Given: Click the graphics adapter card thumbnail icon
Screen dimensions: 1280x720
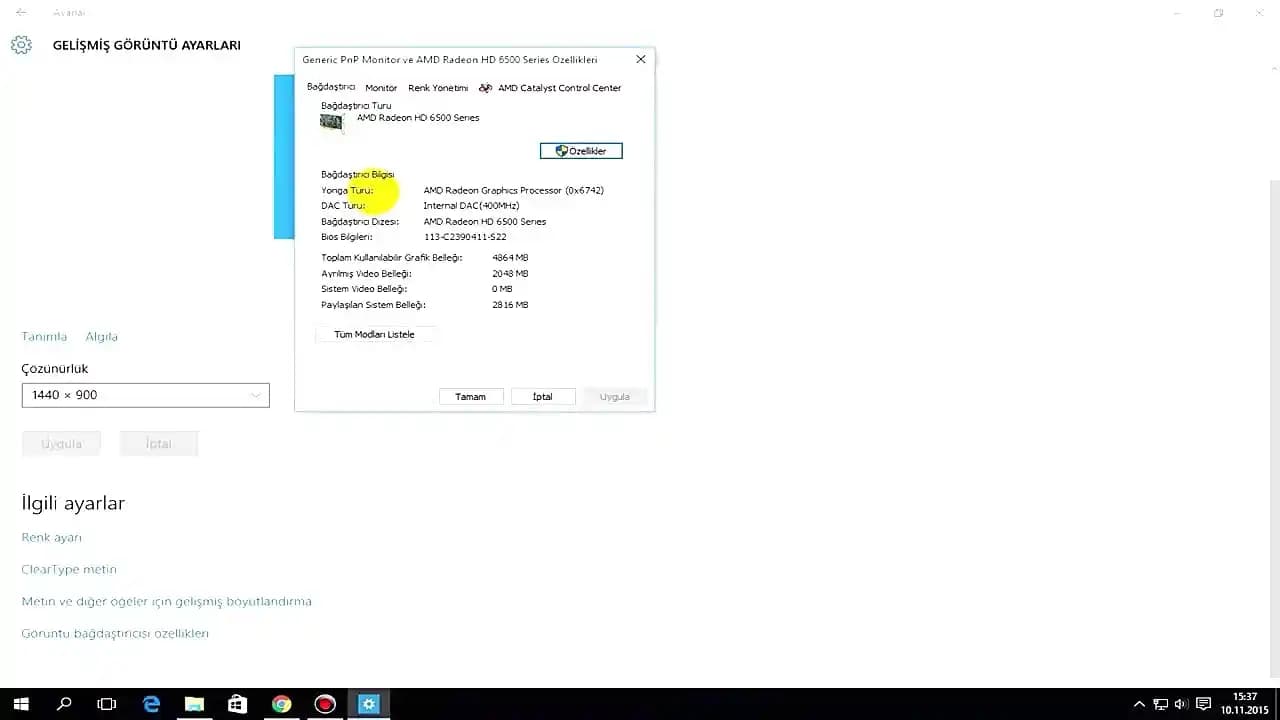Looking at the screenshot, I should pyautogui.click(x=331, y=121).
